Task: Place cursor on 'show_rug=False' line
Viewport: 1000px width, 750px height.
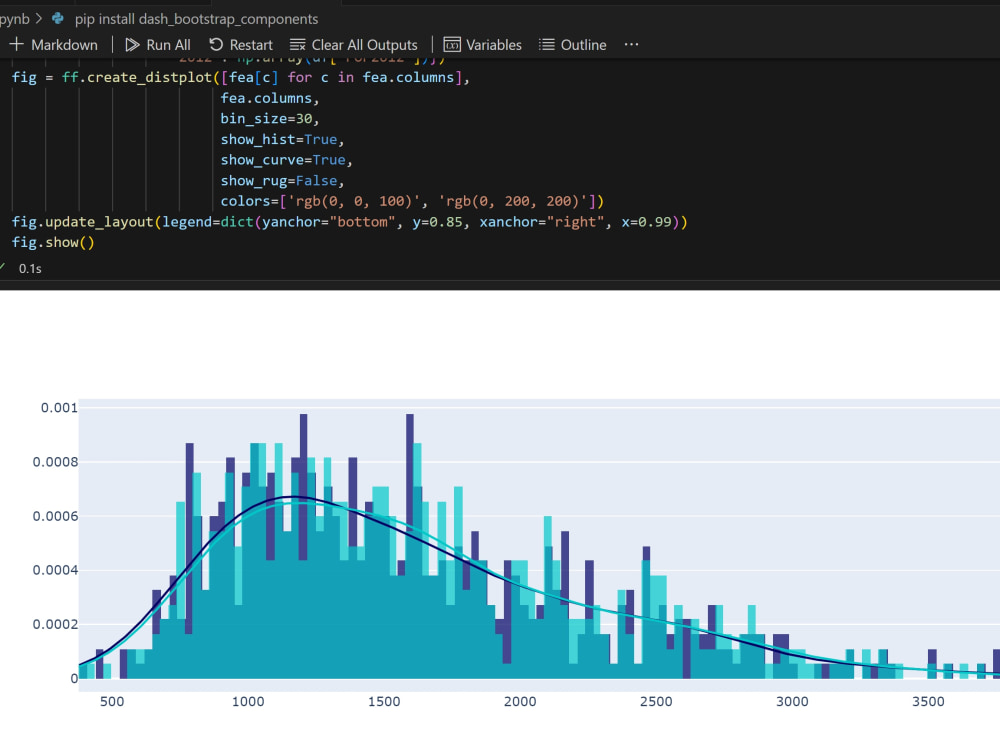Action: [282, 181]
